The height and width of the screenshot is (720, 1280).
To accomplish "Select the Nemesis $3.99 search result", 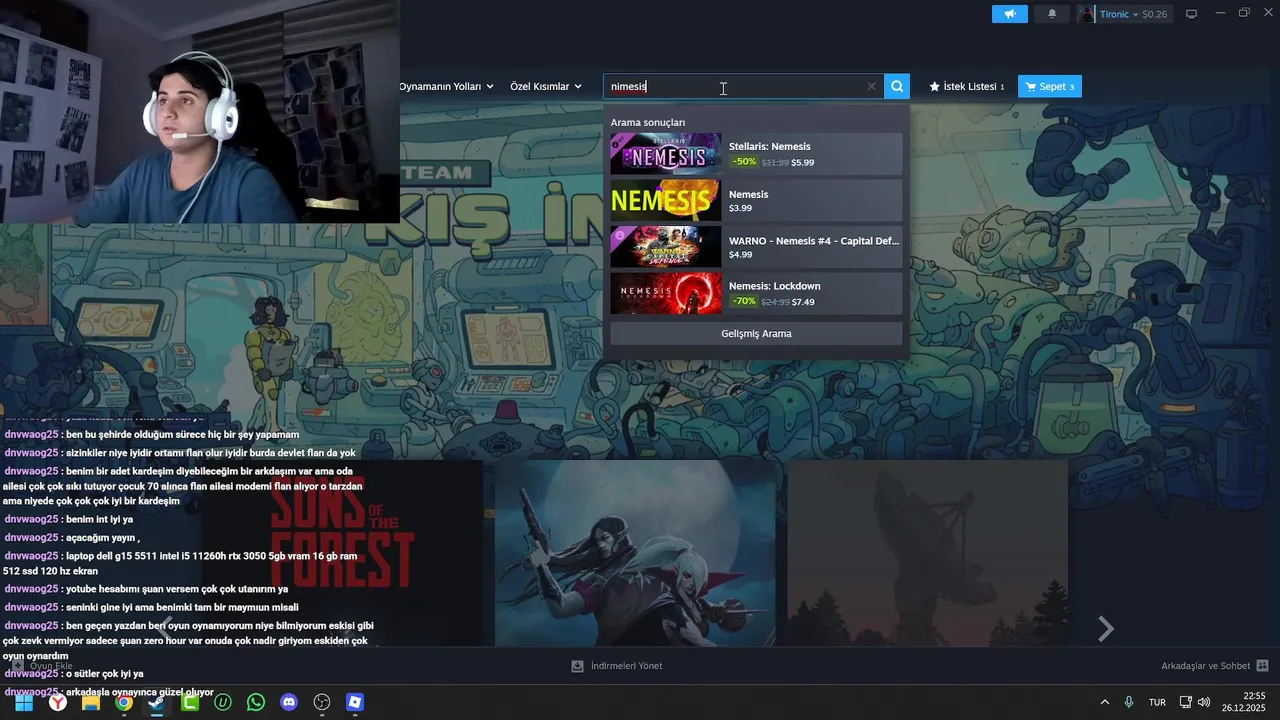I will 756,200.
